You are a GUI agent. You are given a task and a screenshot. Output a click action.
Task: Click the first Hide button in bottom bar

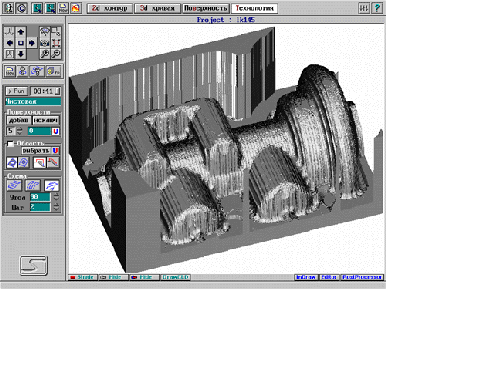(113, 277)
